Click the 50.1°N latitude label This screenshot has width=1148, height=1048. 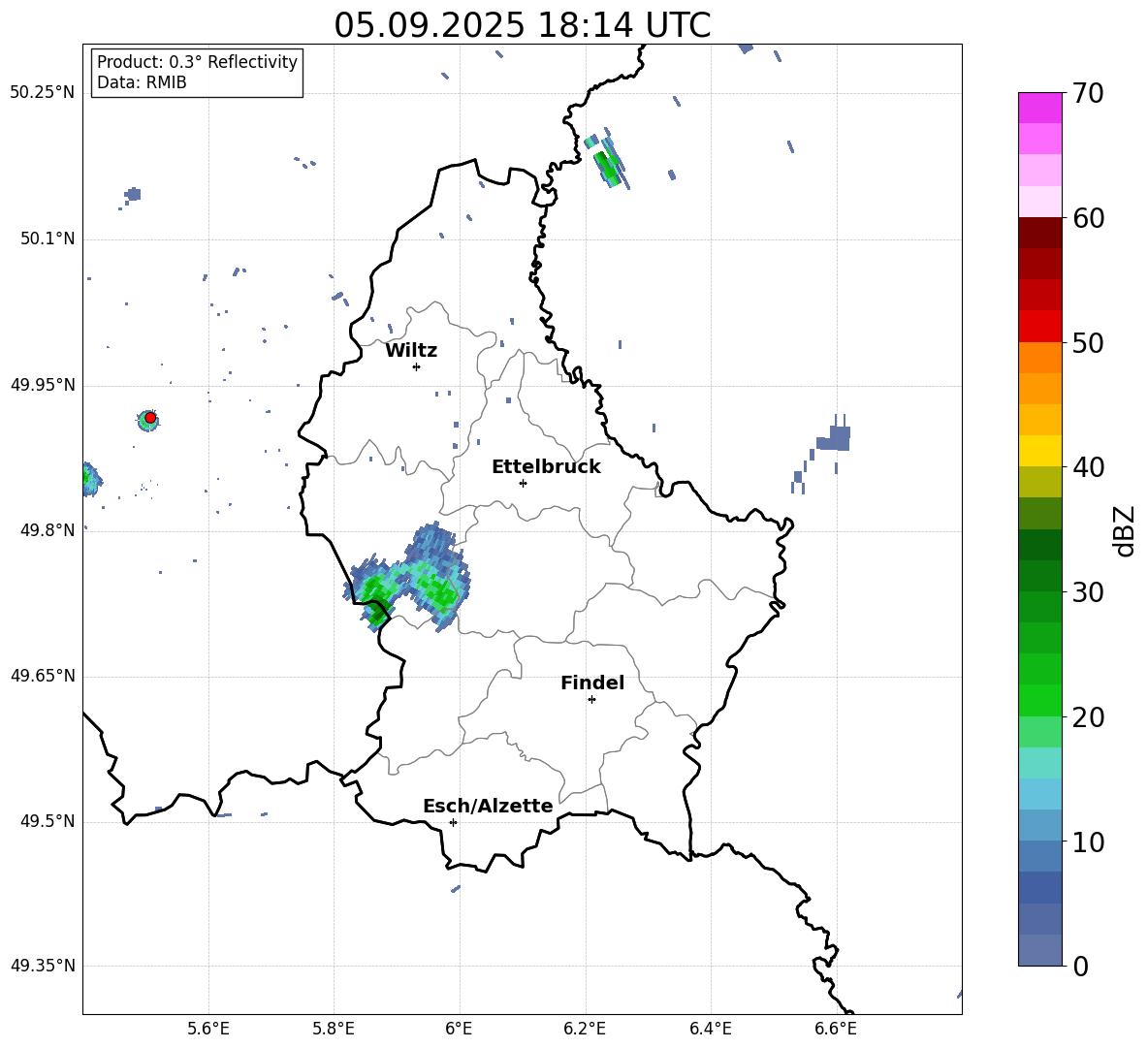pyautogui.click(x=48, y=239)
